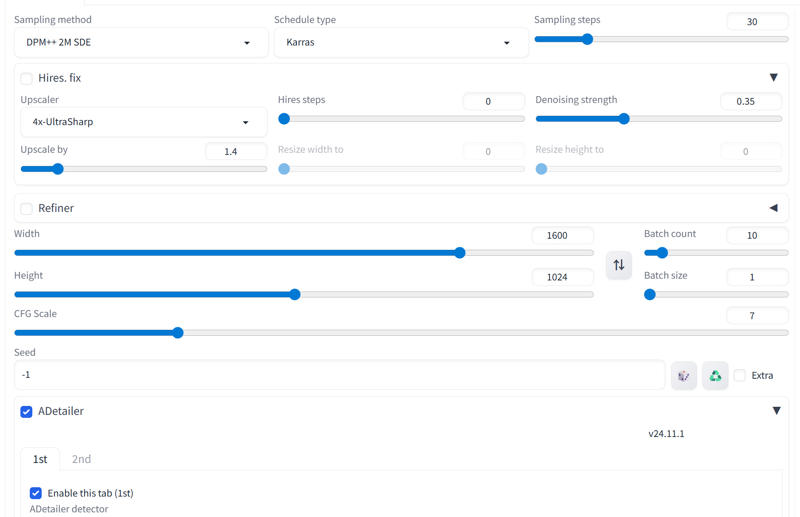Click the Sampling steps slider handle

(587, 40)
